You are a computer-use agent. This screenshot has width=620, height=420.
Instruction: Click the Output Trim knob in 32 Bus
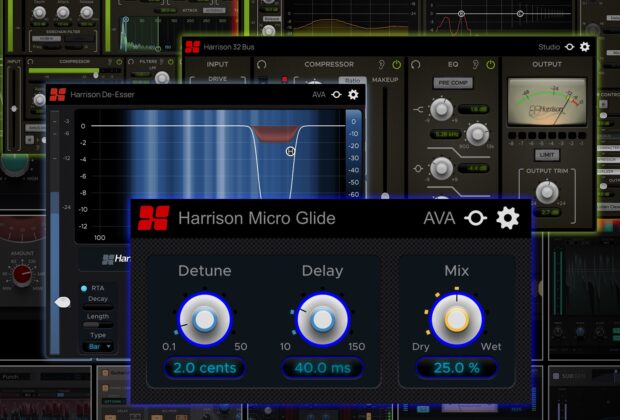[547, 193]
